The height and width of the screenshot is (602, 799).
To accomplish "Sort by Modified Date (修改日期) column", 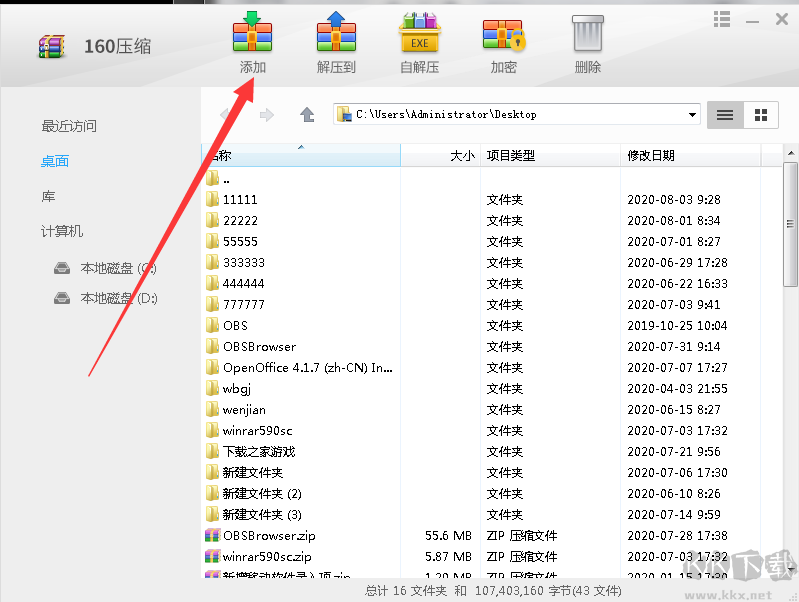I will point(690,155).
